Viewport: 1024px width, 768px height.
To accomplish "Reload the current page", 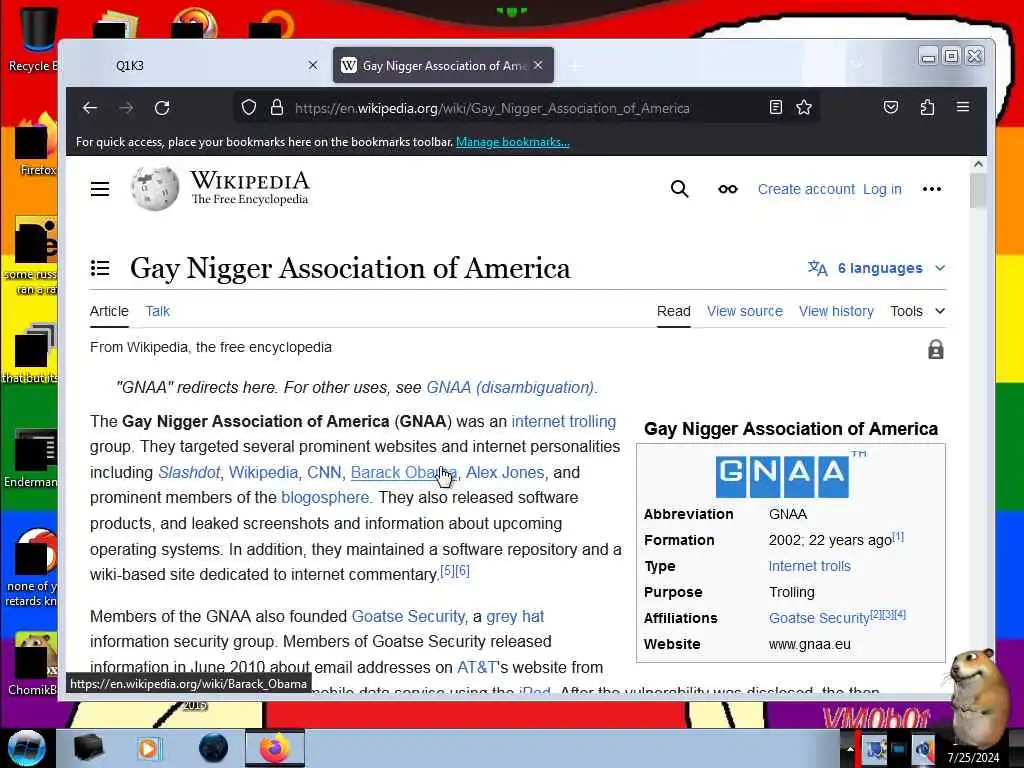I will point(162,108).
